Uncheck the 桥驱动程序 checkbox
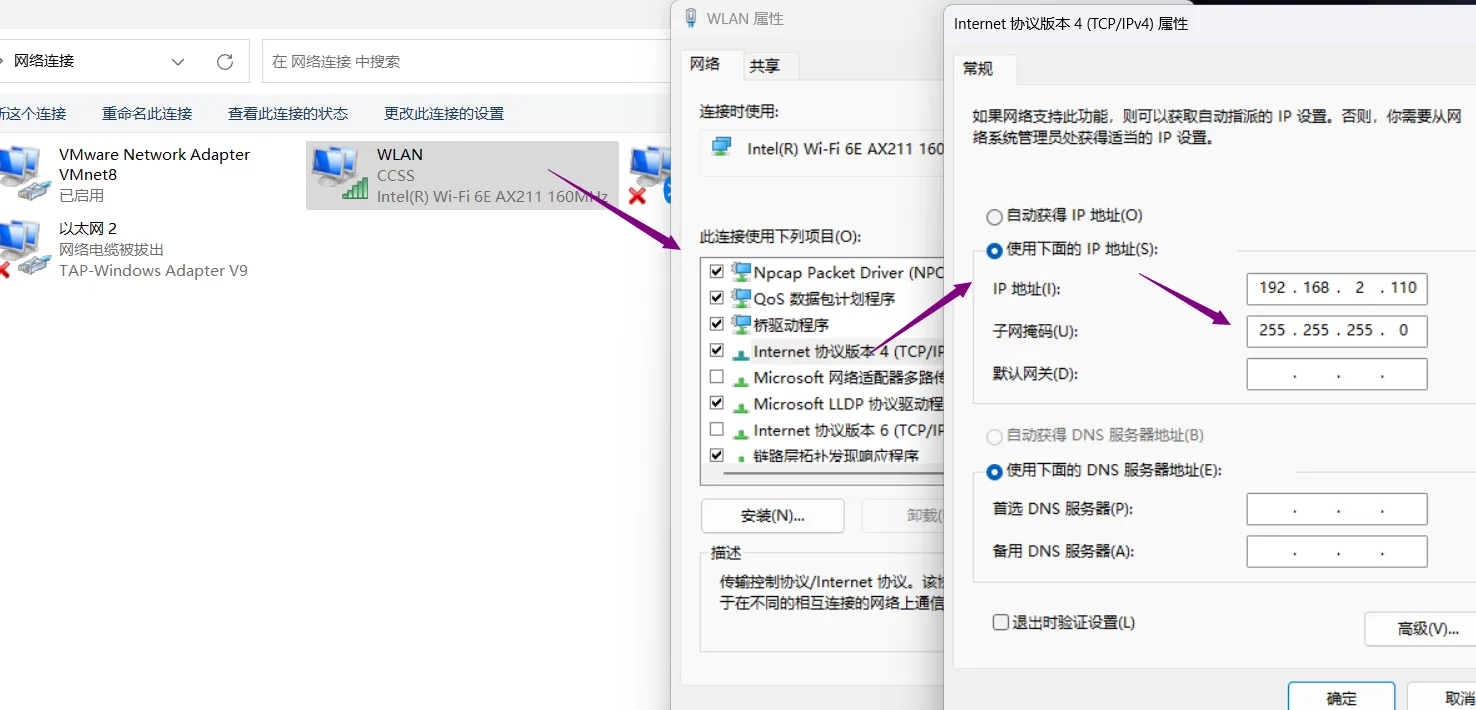Screen dimensions: 1476x710 [x=716, y=324]
